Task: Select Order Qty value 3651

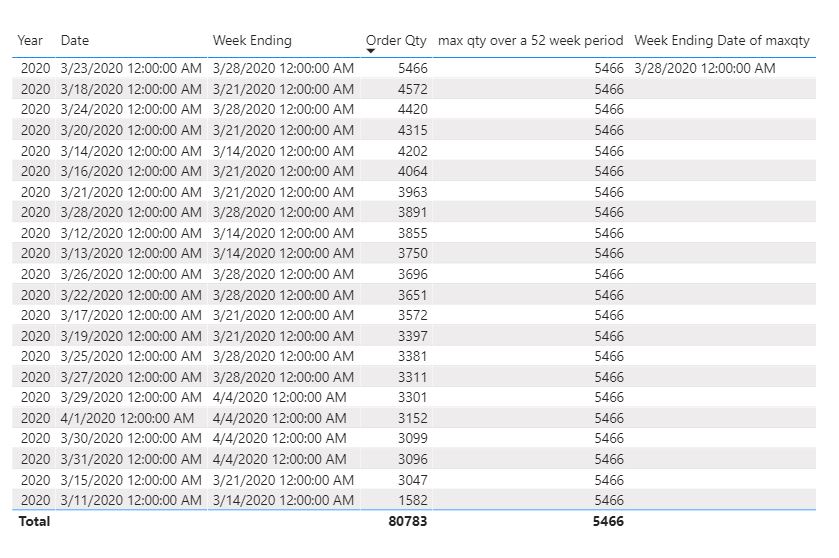Action: pos(413,295)
